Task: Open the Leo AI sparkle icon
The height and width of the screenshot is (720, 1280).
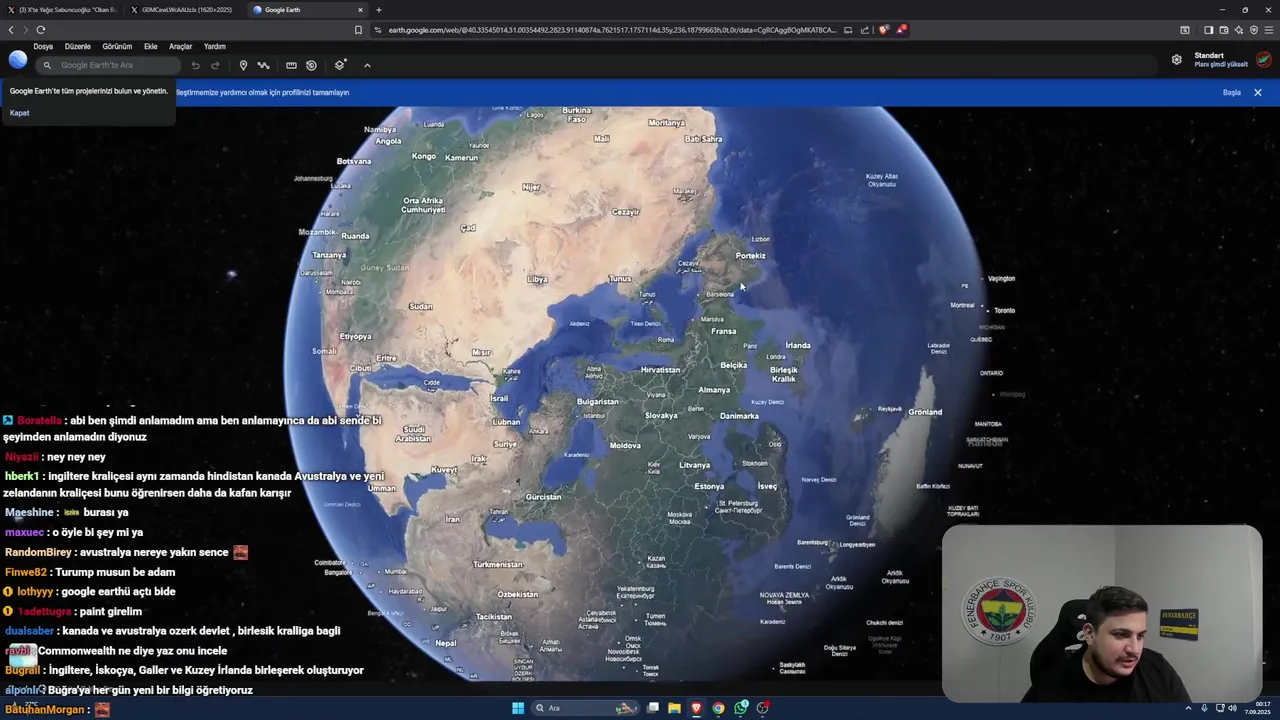Action: tap(1238, 30)
